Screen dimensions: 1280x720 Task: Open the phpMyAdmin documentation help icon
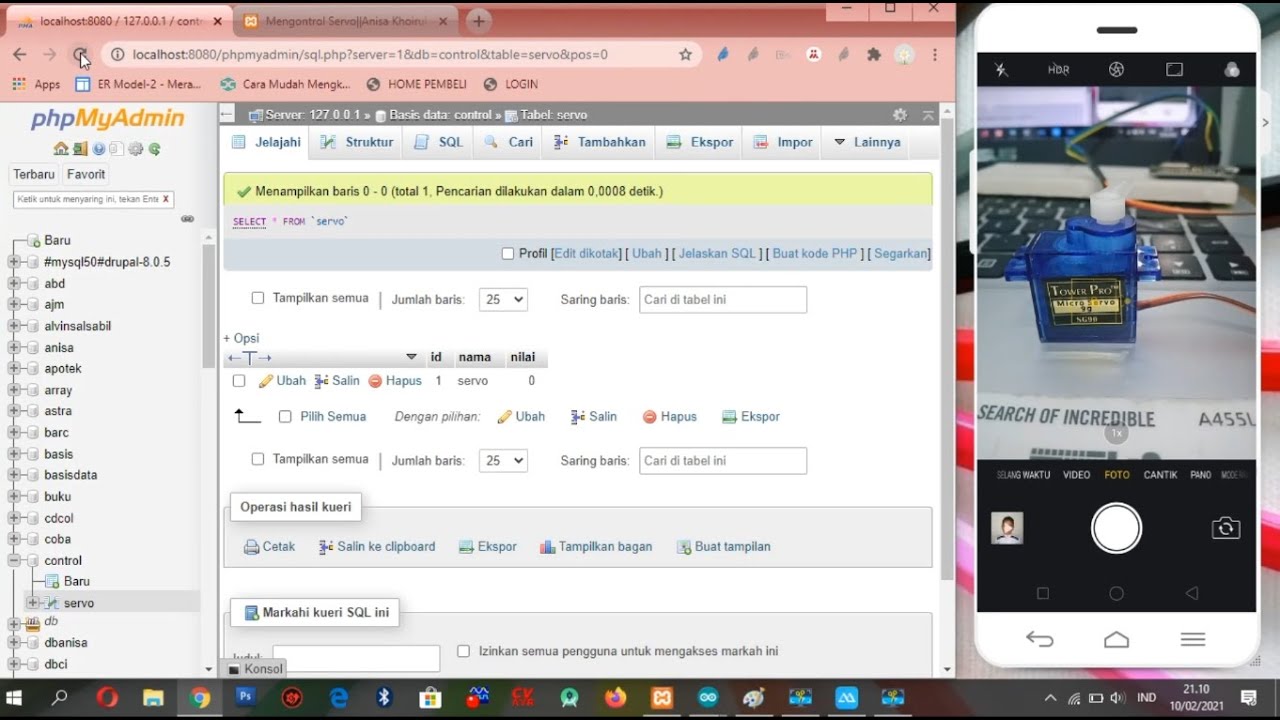tap(99, 149)
